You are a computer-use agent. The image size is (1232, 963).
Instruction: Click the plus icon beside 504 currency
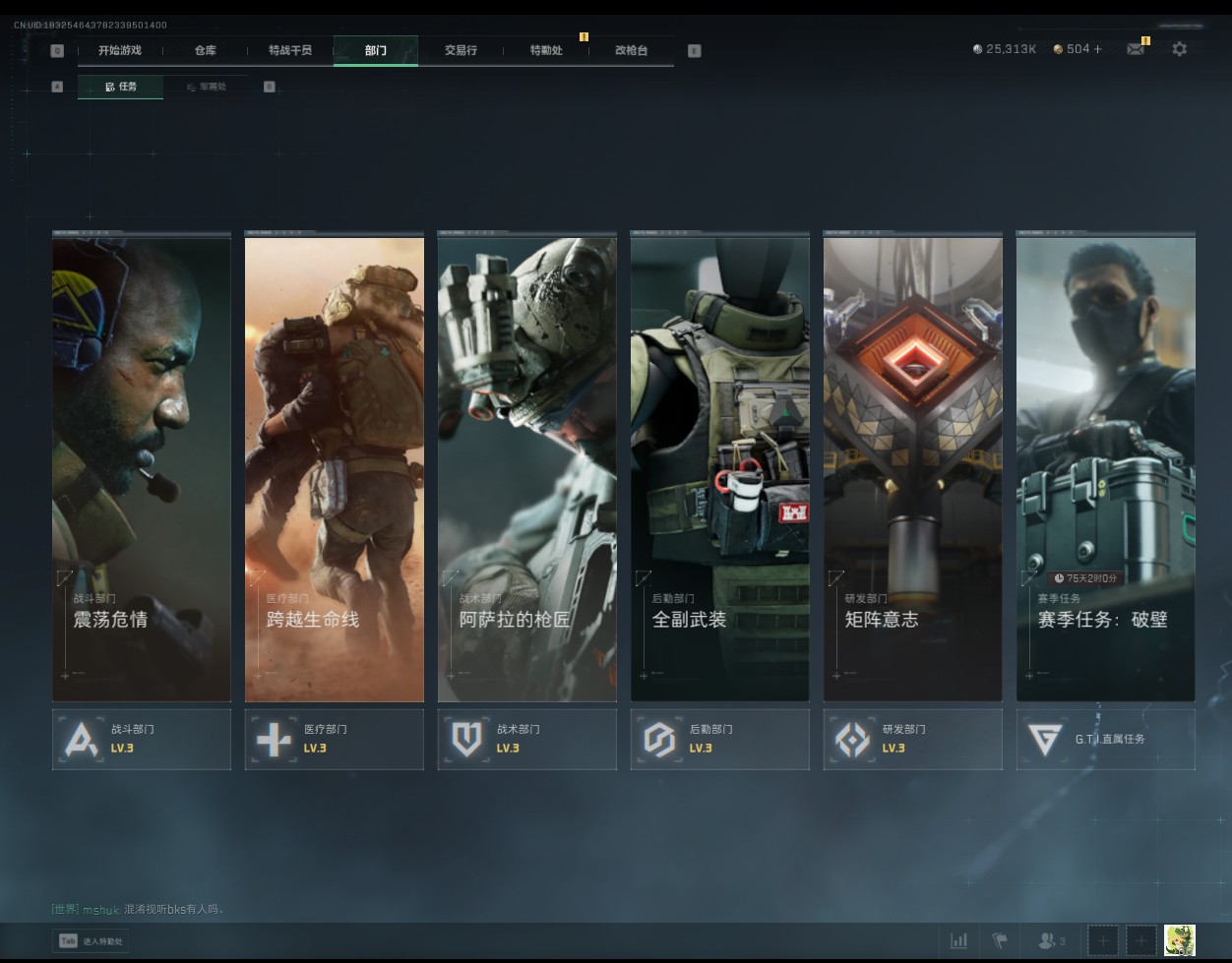click(x=1098, y=49)
